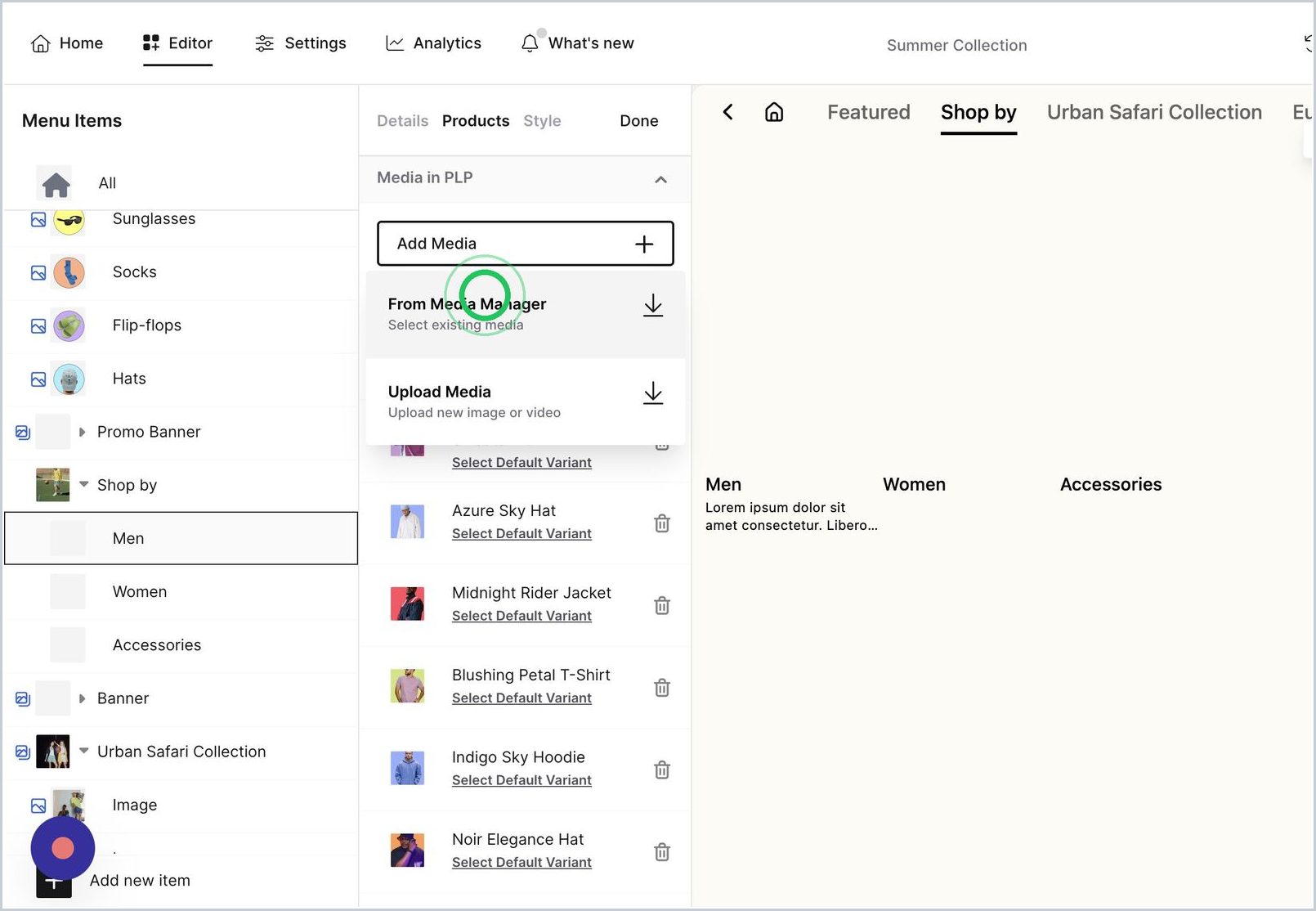Select the All menu item home icon
Image resolution: width=1316 pixels, height=911 pixels.
click(56, 184)
